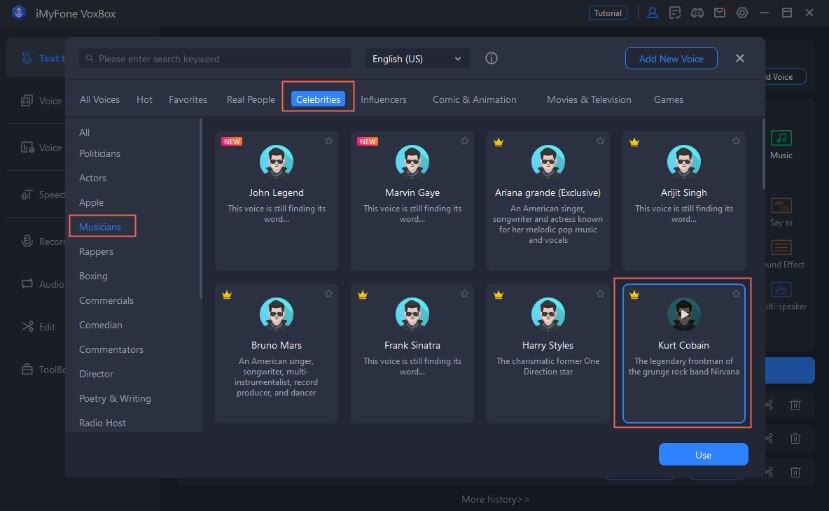Screen dimensions: 829x511
Task: Switch to the All Voices tab
Action: click(x=99, y=99)
